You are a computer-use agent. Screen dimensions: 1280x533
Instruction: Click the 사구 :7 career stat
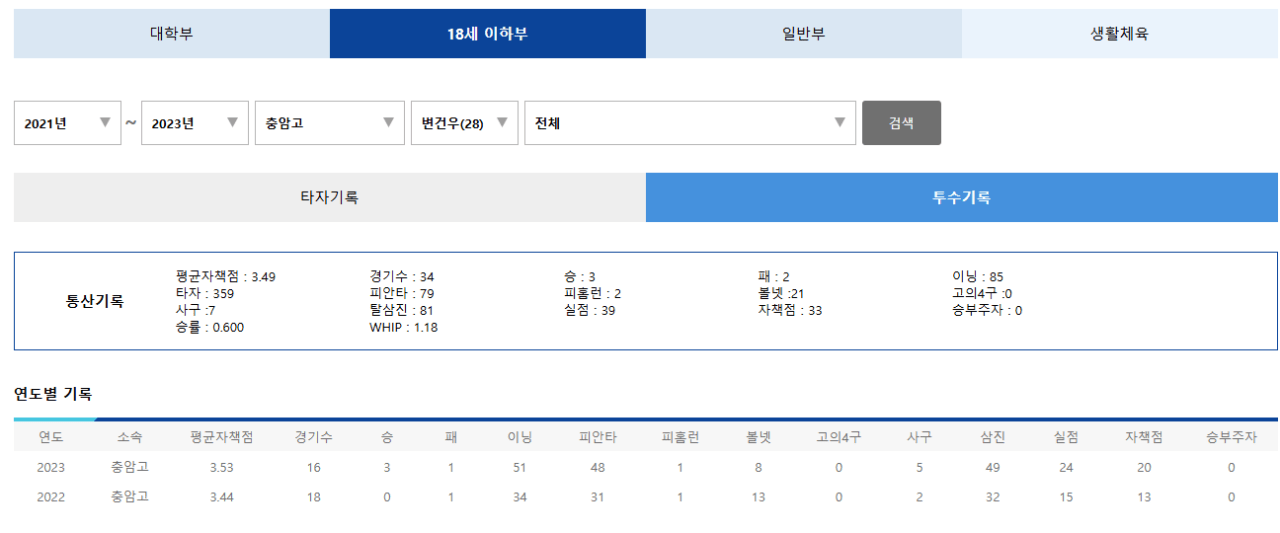[x=195, y=310]
